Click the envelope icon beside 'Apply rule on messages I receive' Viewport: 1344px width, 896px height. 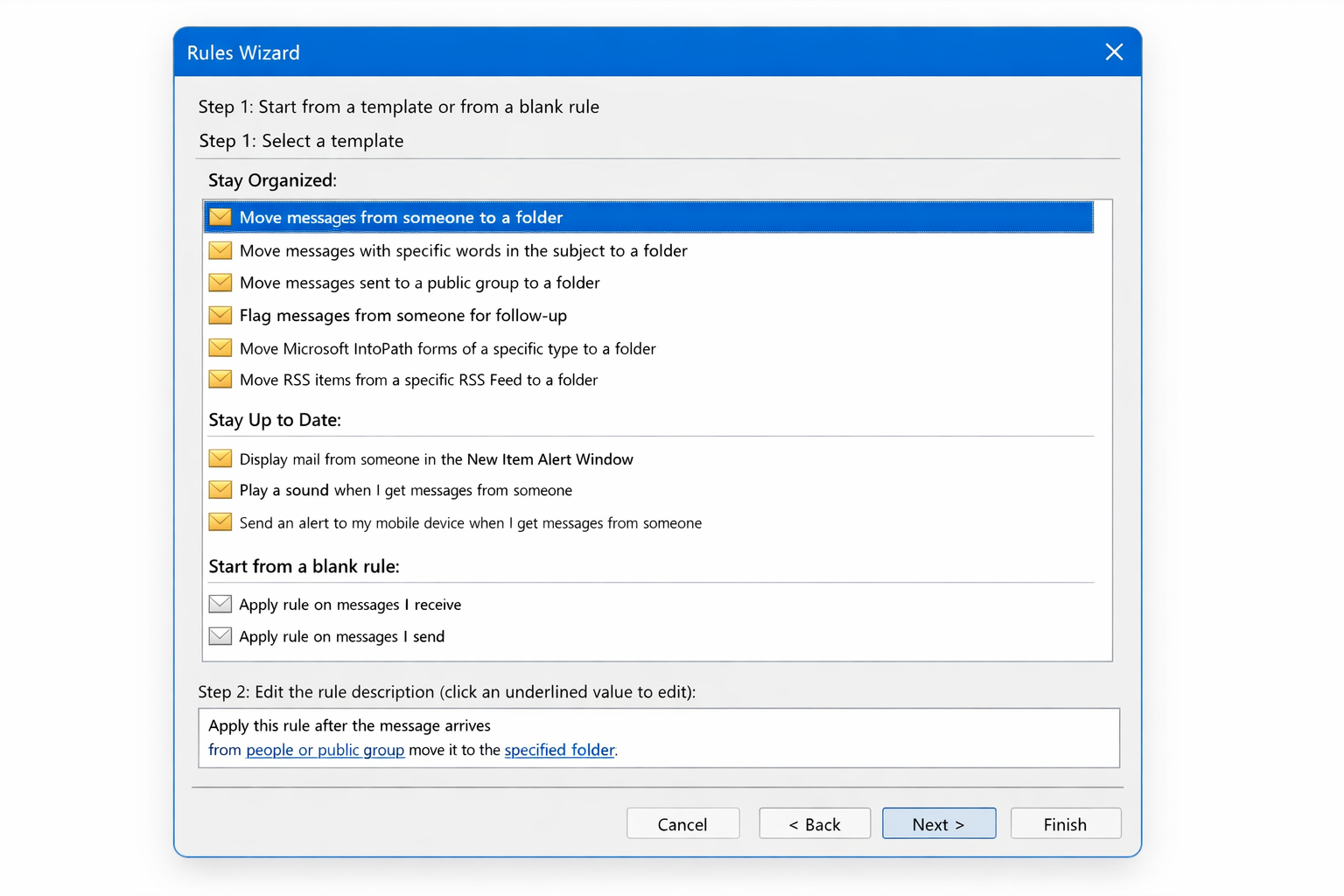tap(220, 604)
